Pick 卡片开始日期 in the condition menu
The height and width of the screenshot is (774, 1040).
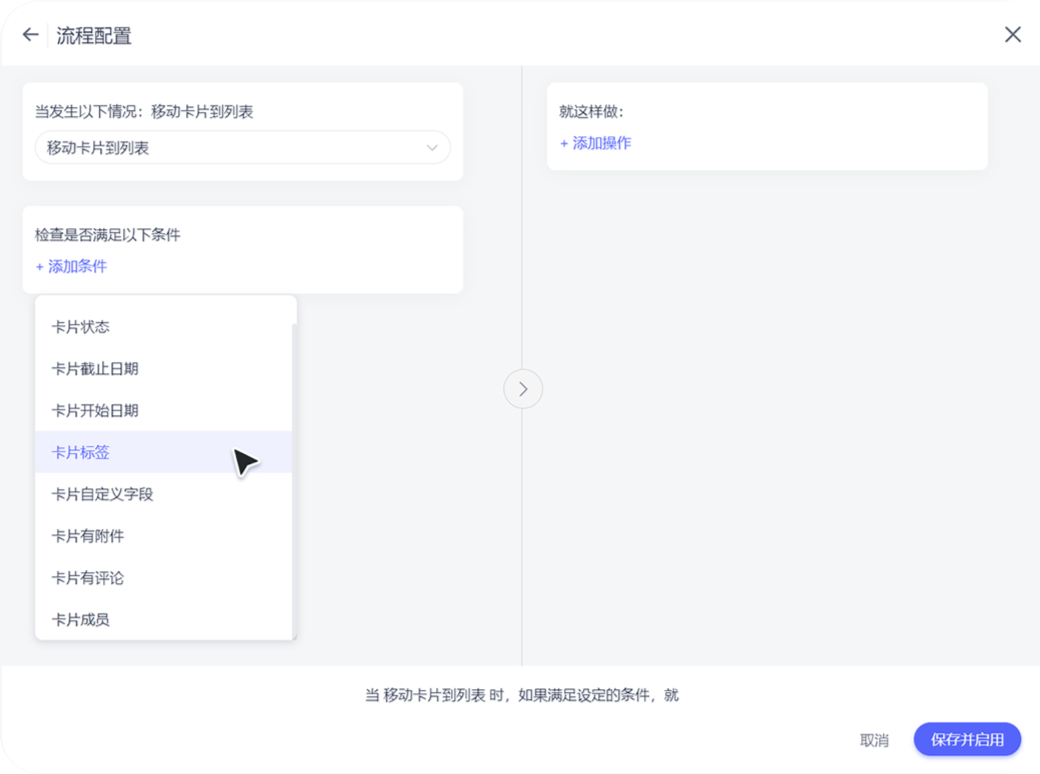95,411
